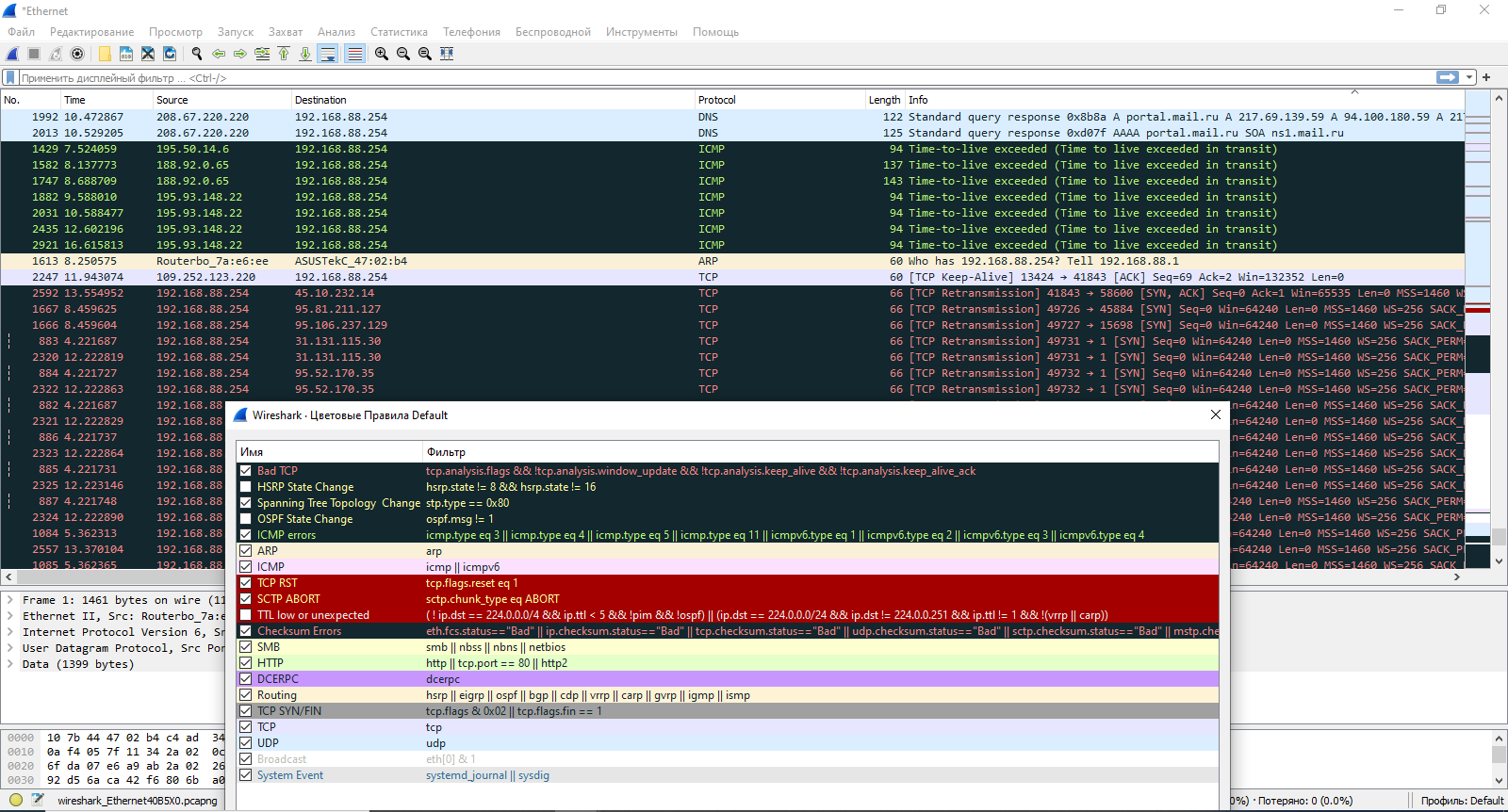Sort by Protocol column header
This screenshot has width=1508, height=812.
pos(779,100)
